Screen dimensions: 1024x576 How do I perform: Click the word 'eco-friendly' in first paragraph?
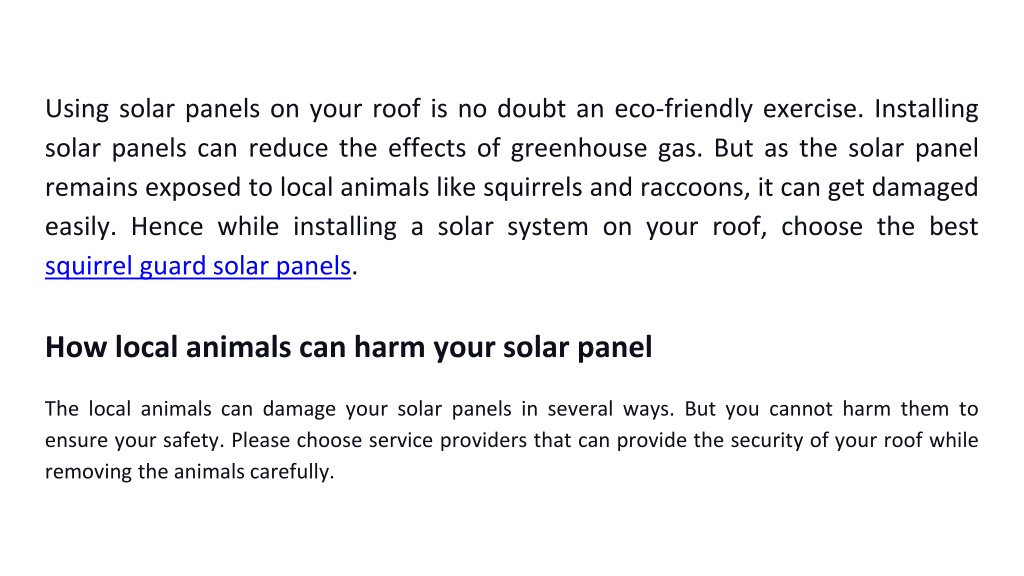point(684,109)
